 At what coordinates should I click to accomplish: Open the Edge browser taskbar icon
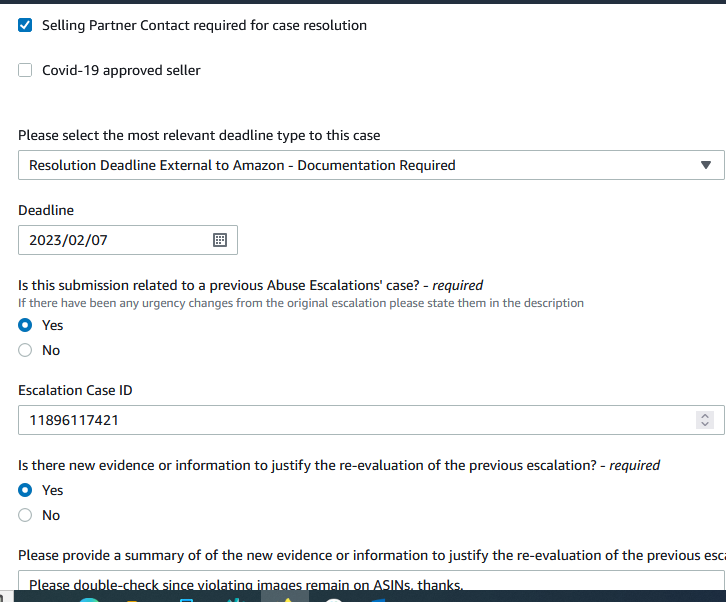89,599
